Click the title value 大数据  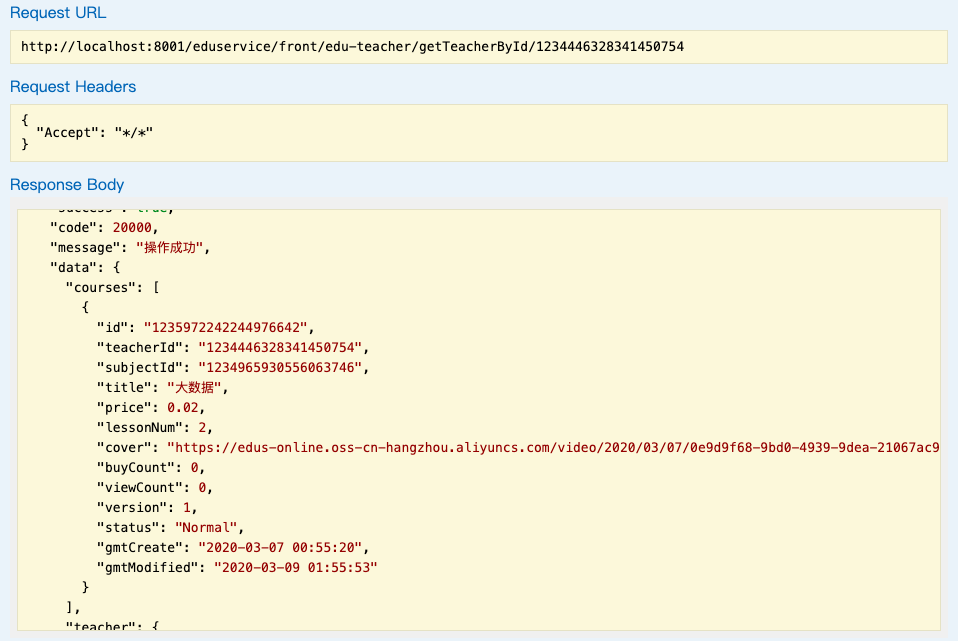pos(197,388)
